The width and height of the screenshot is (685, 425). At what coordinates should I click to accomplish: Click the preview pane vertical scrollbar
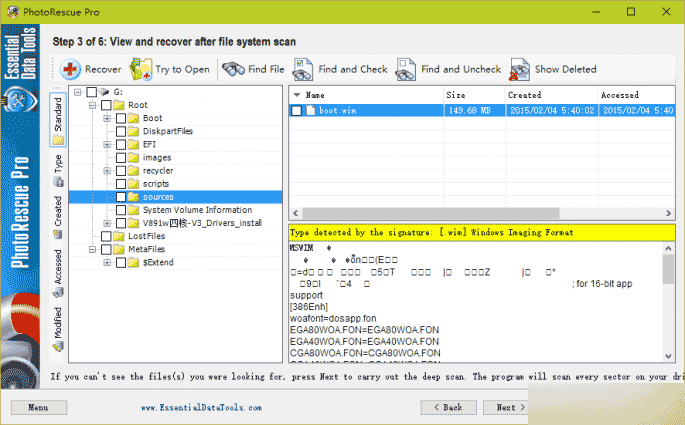coord(668,269)
